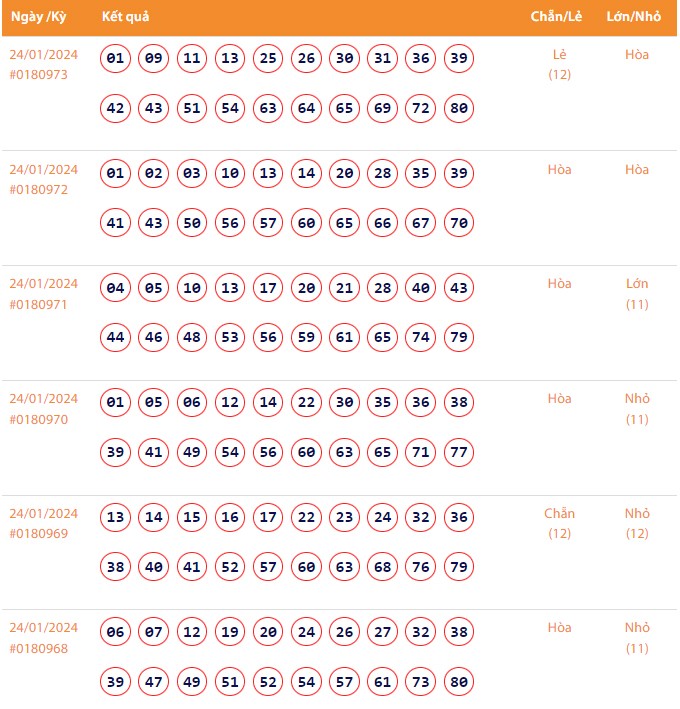This screenshot has height=709, width=680.
Task: Click draw number #0180973
Action: point(38,75)
